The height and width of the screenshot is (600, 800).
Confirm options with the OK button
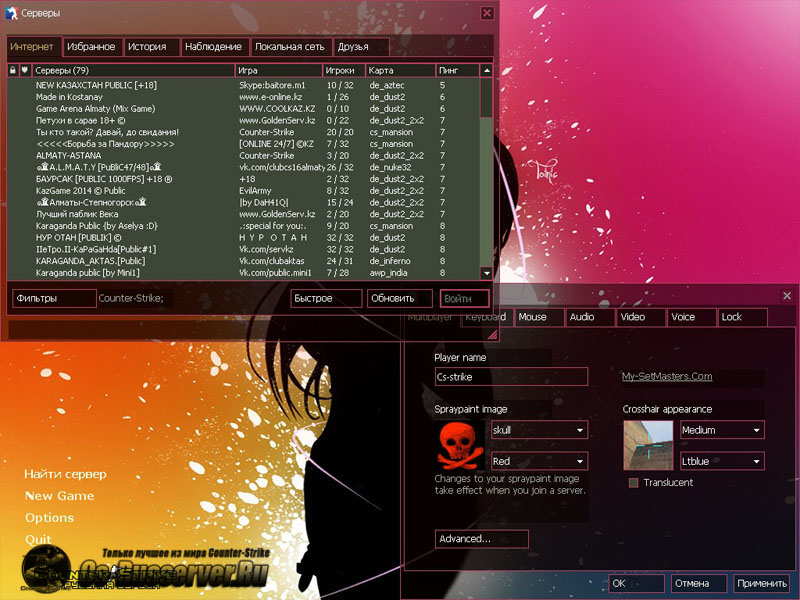[x=636, y=583]
